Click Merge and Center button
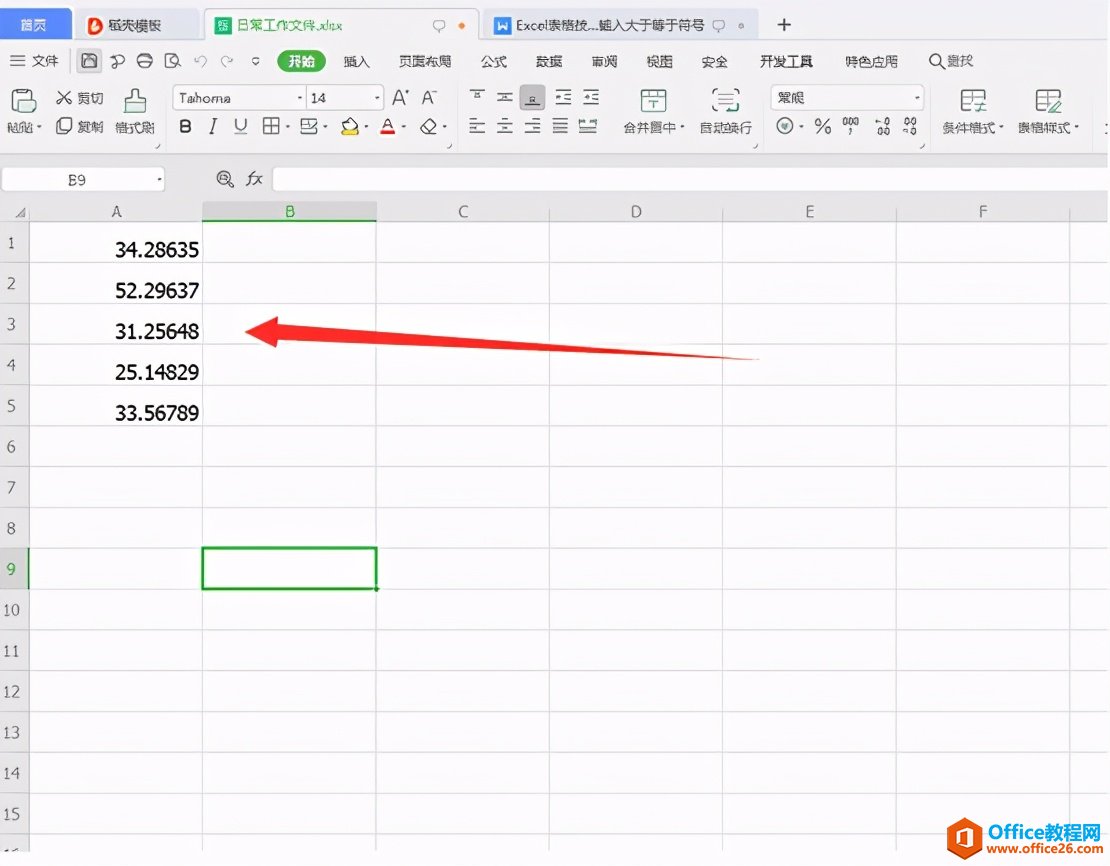Image resolution: width=1110 pixels, height=866 pixels. point(653,111)
